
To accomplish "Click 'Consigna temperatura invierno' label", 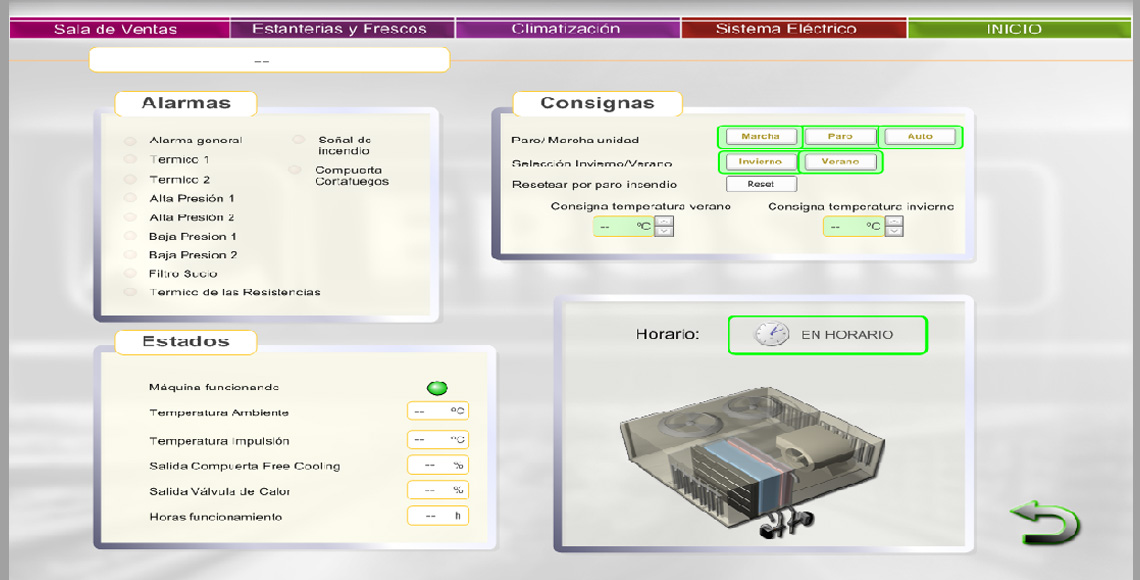I will tap(861, 206).
